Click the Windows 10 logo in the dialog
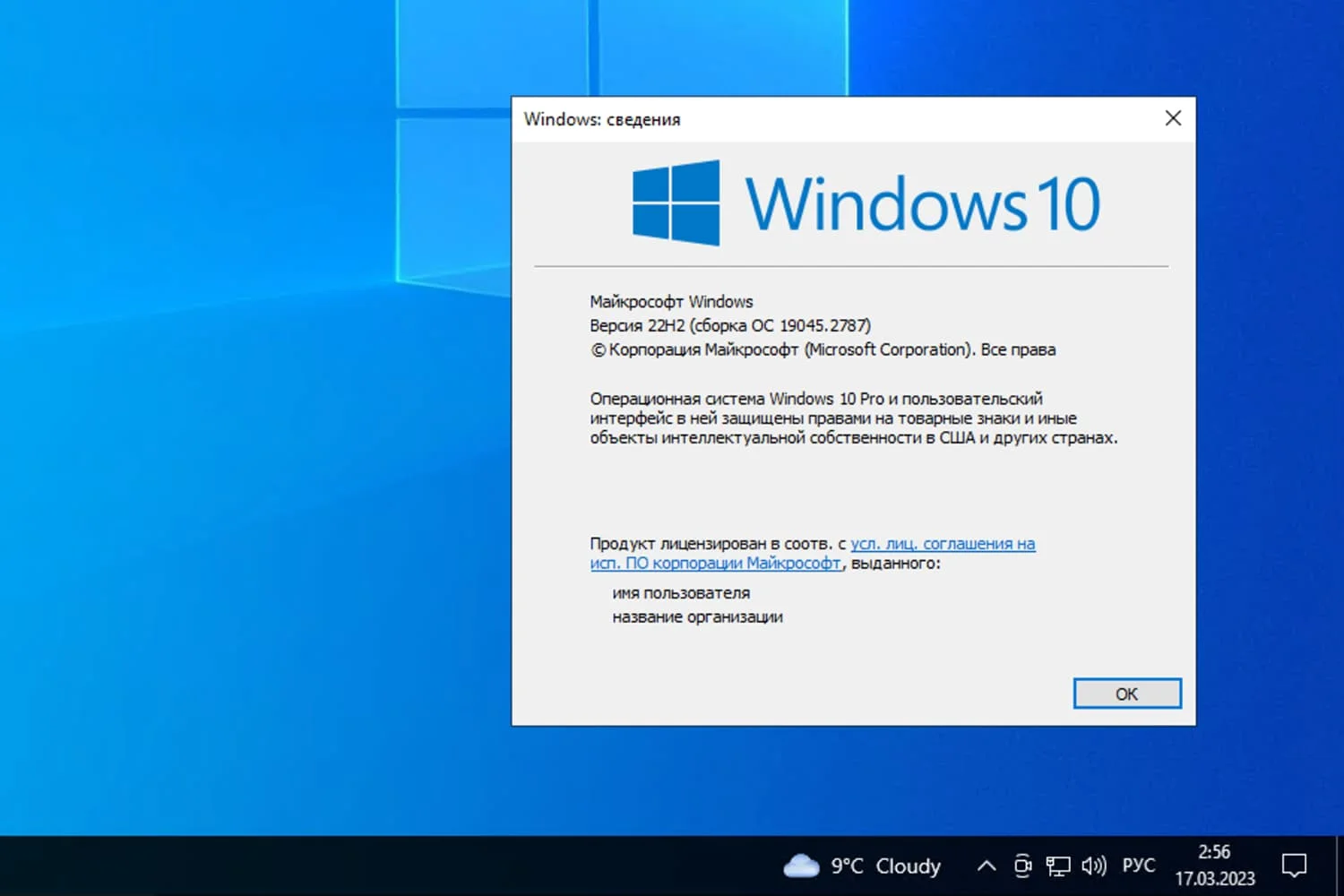 (866, 203)
